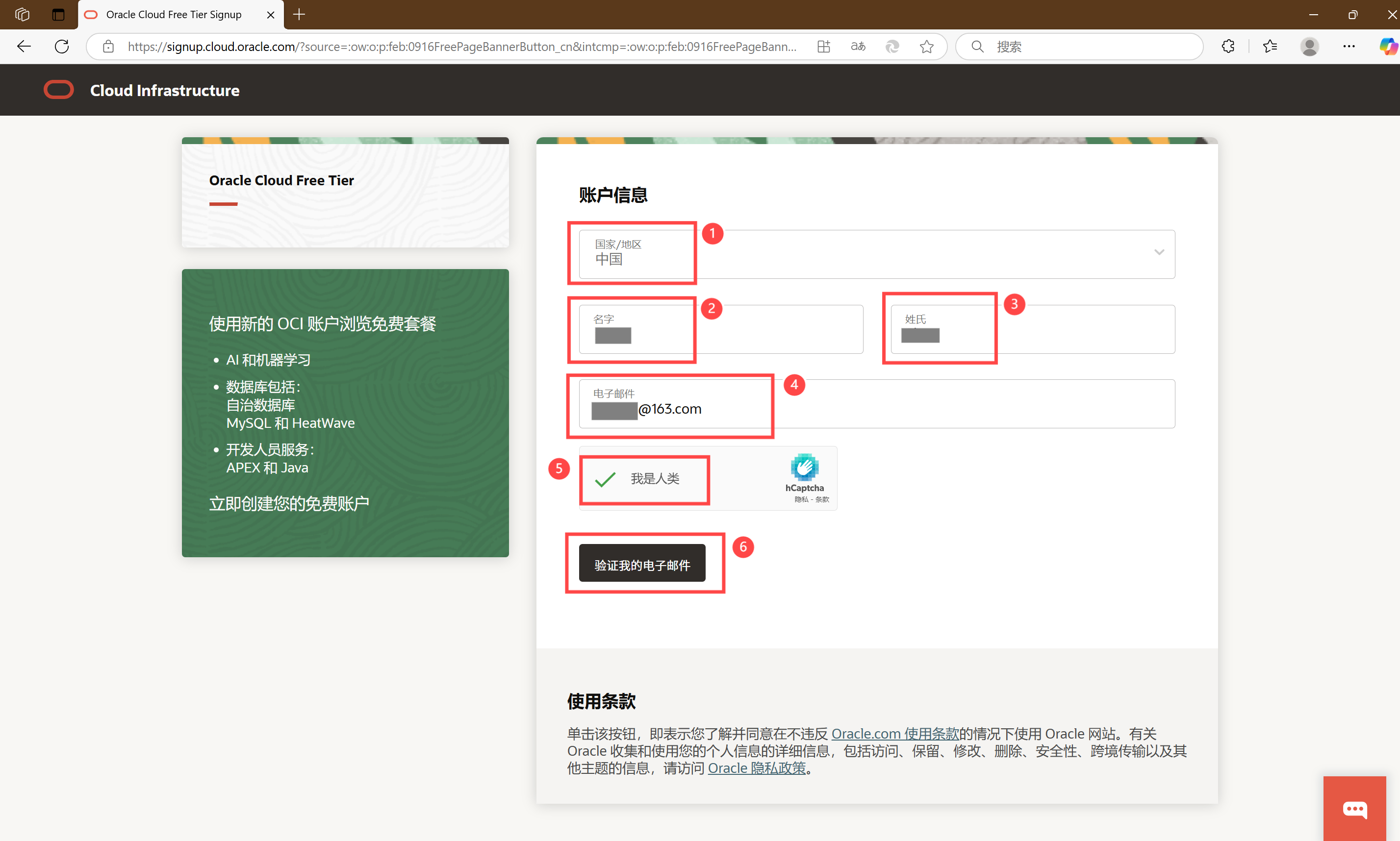1400x841 pixels.
Task: Click the browser back arrow
Action: pos(24,47)
